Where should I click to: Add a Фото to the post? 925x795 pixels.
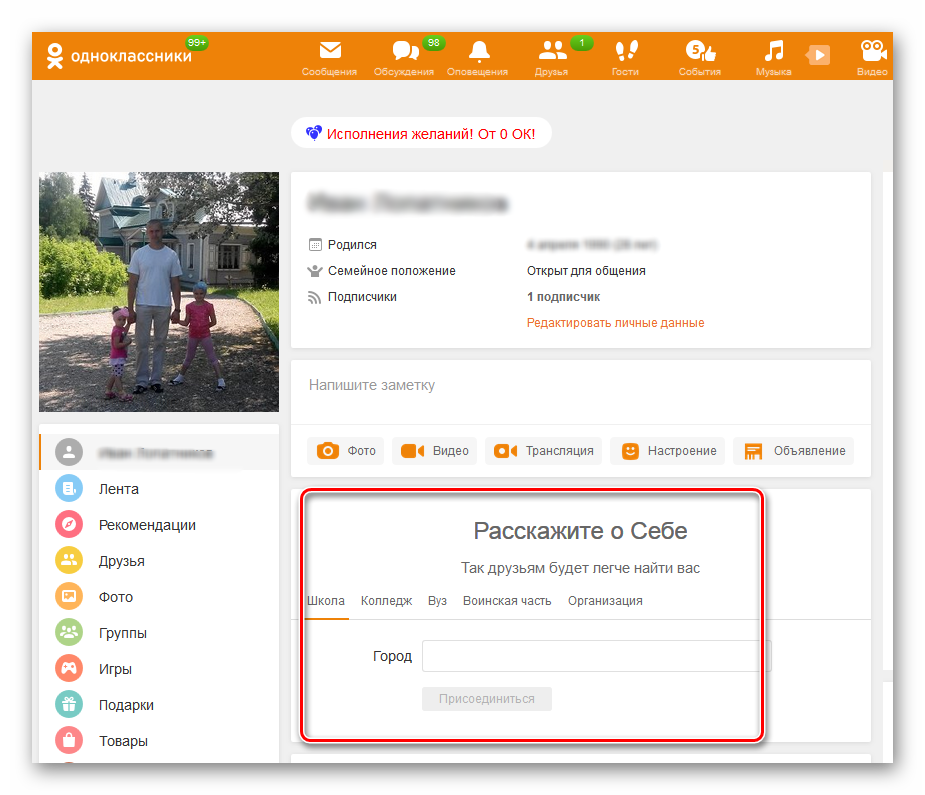[x=346, y=451]
